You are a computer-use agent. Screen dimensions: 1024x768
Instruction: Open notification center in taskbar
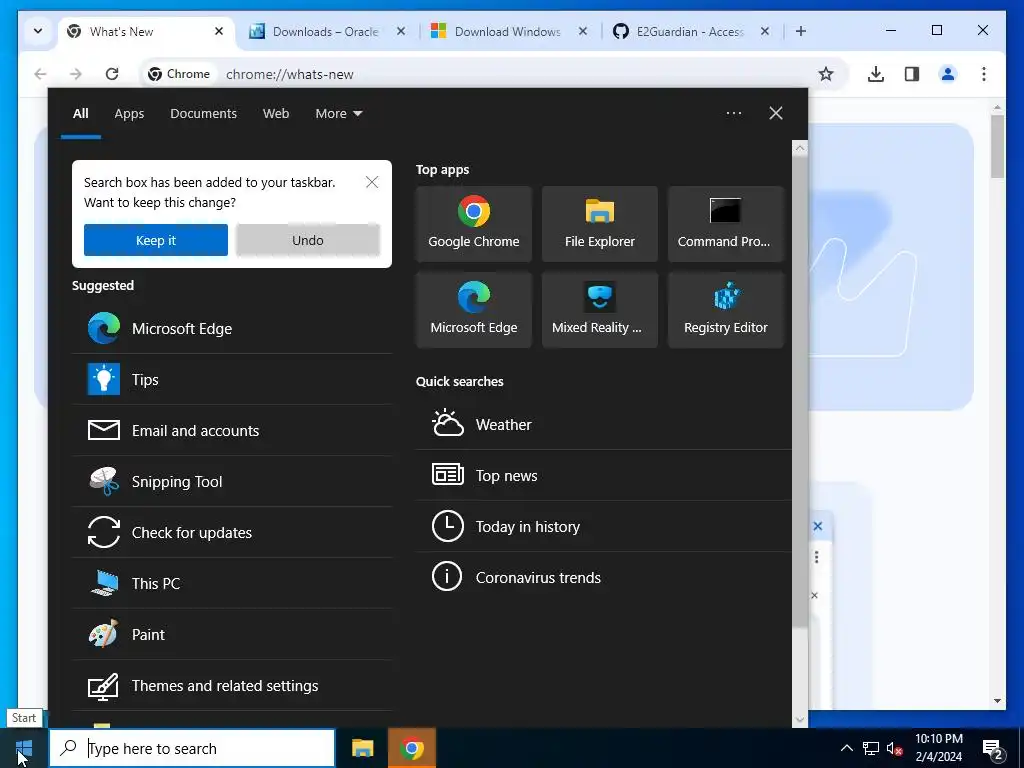(x=993, y=748)
